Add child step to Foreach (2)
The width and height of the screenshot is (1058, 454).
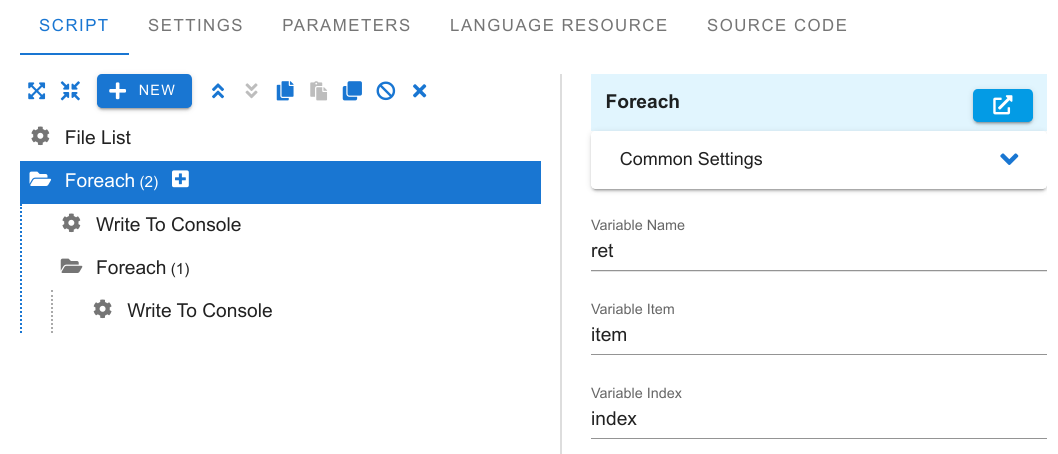180,179
